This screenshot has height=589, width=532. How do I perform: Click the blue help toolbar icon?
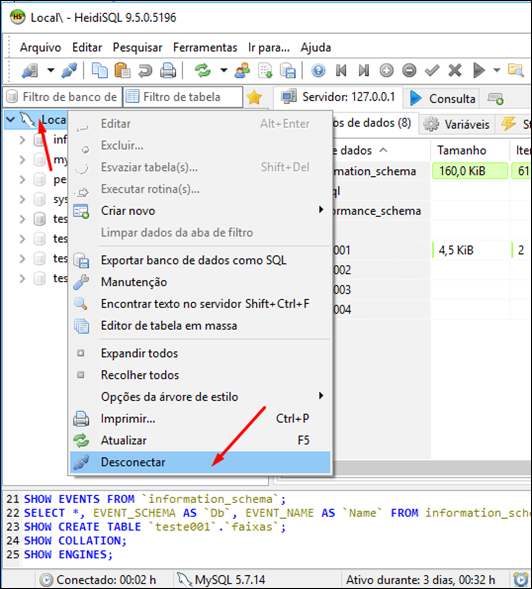pos(319,70)
